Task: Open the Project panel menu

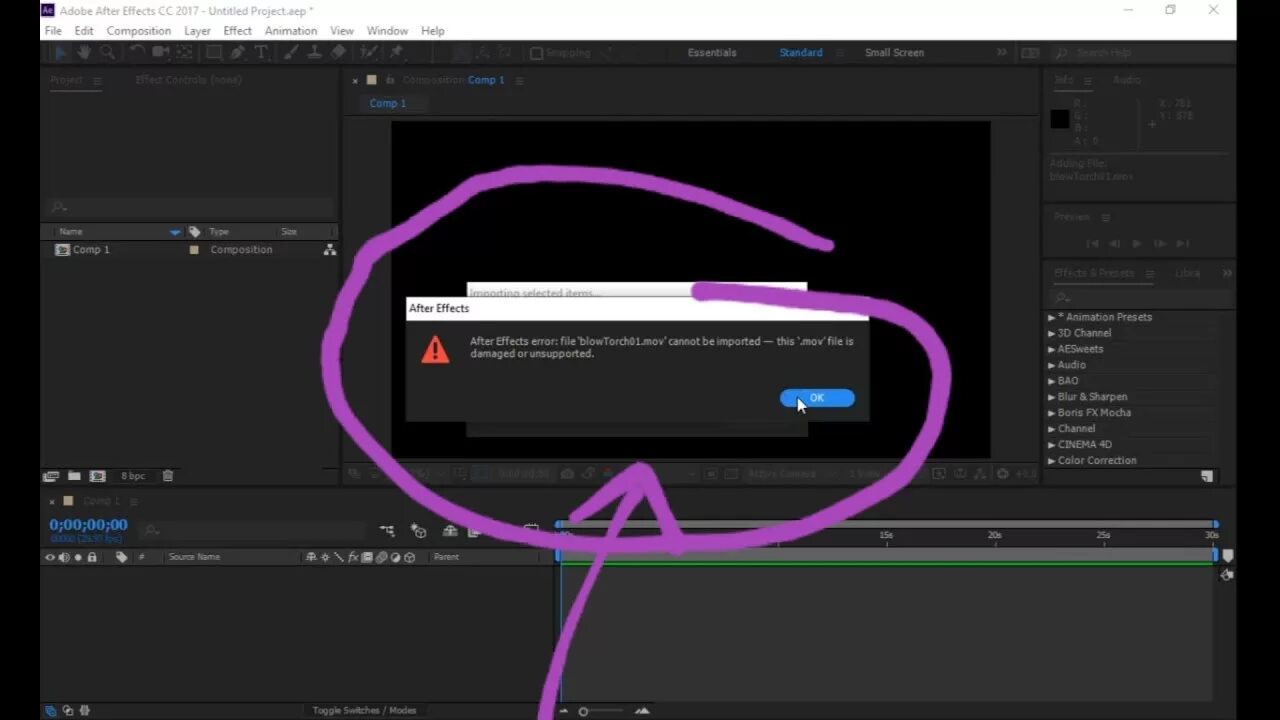Action: tap(97, 80)
